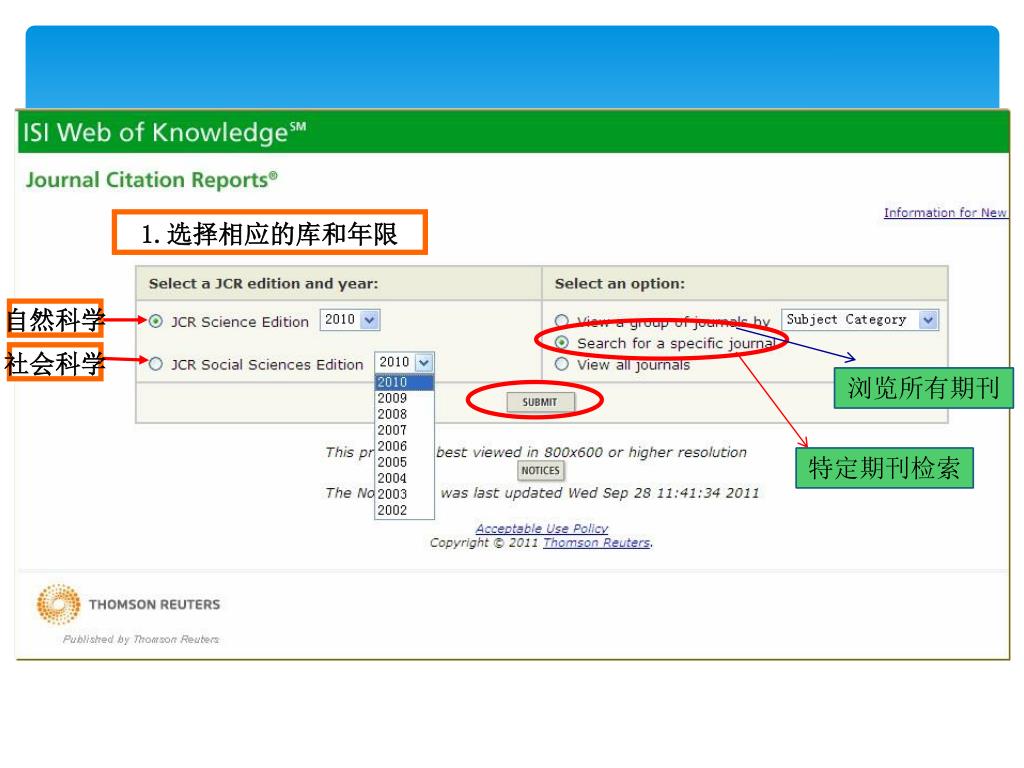Open the Acceptable Use Policy link
1024x768 pixels.
click(x=541, y=528)
